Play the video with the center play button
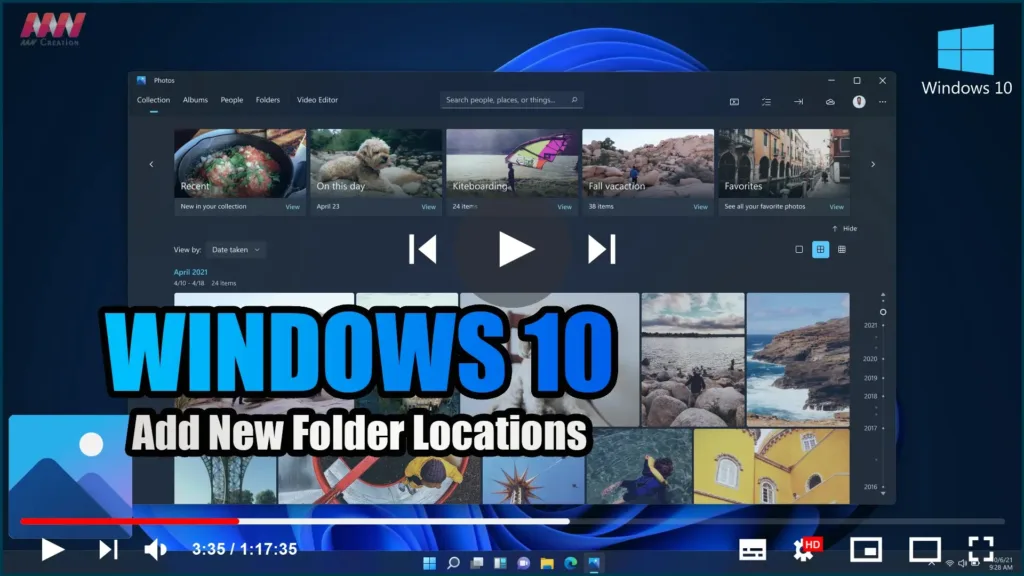Image resolution: width=1024 pixels, height=576 pixels. pos(516,249)
